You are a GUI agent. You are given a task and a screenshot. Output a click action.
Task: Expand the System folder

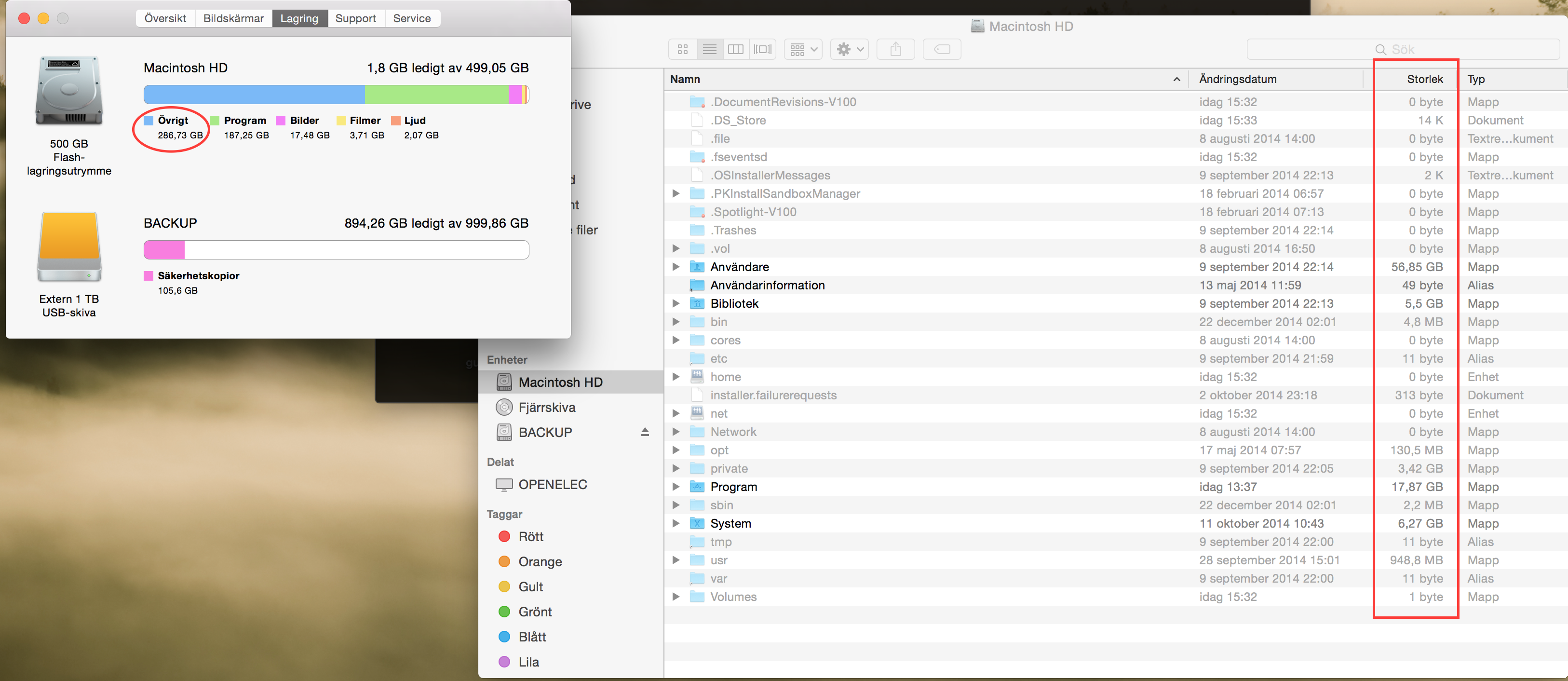pyautogui.click(x=676, y=523)
